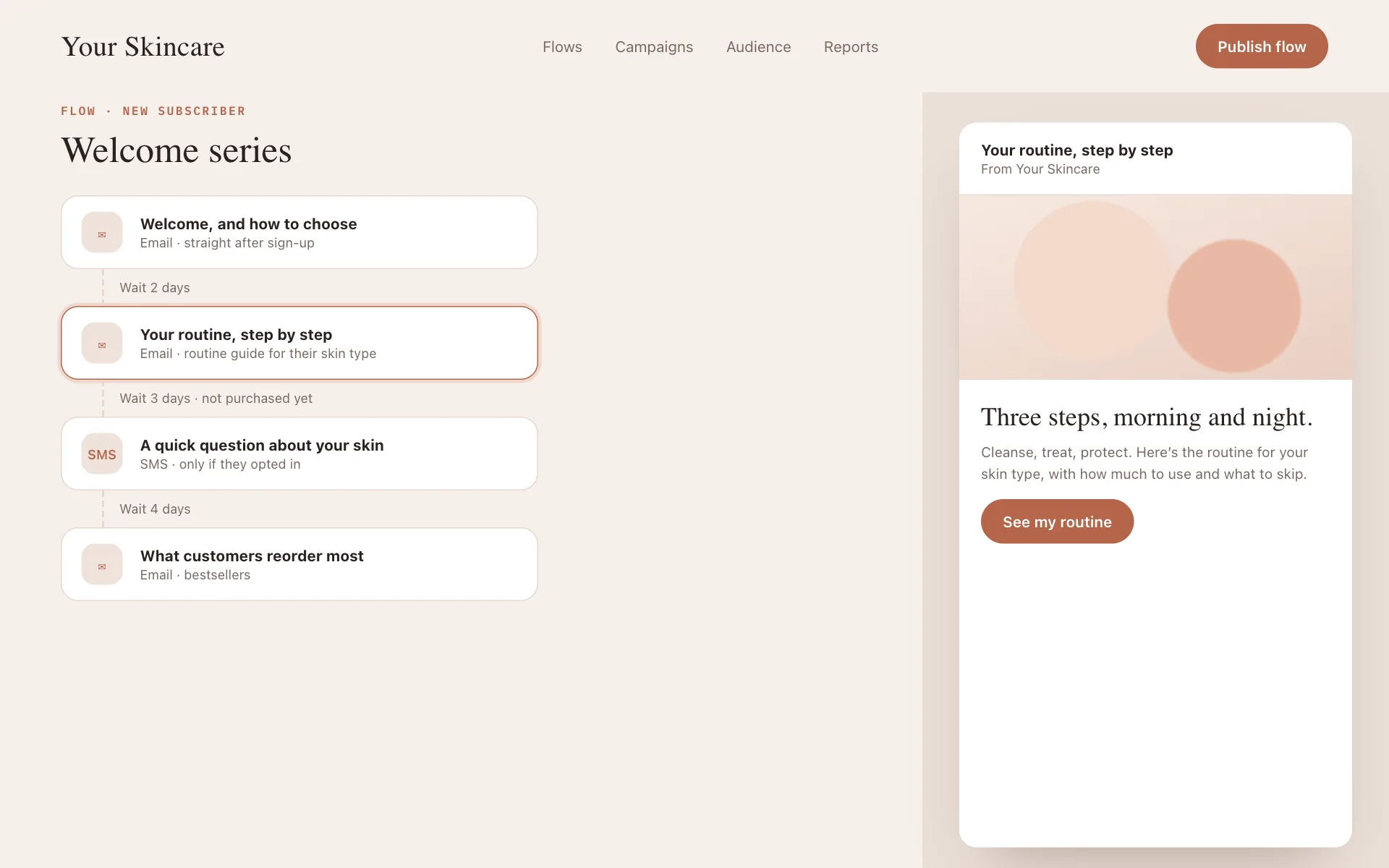Open the Audience section
The height and width of the screenshot is (868, 1389).
tap(758, 47)
